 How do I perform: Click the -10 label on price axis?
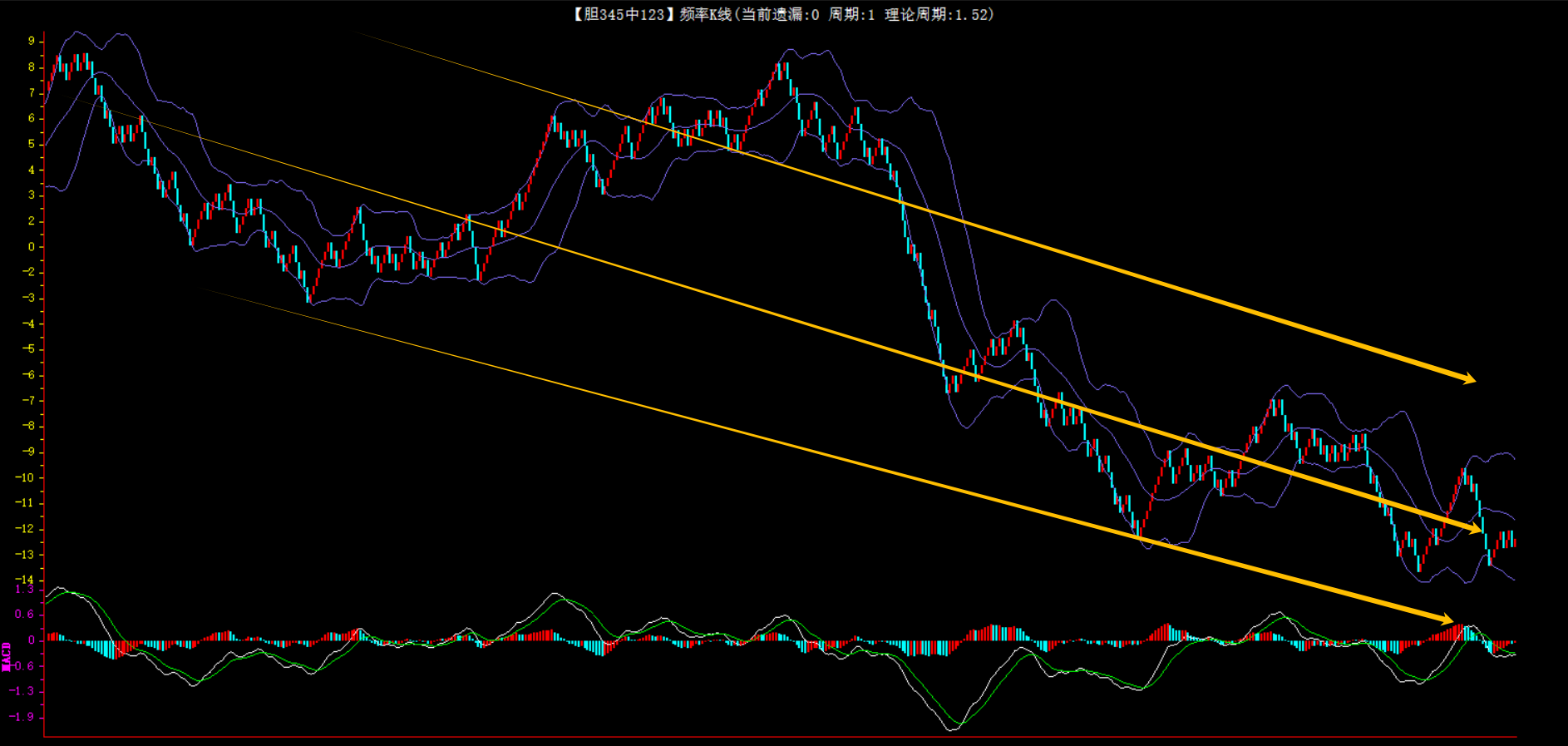[26, 477]
